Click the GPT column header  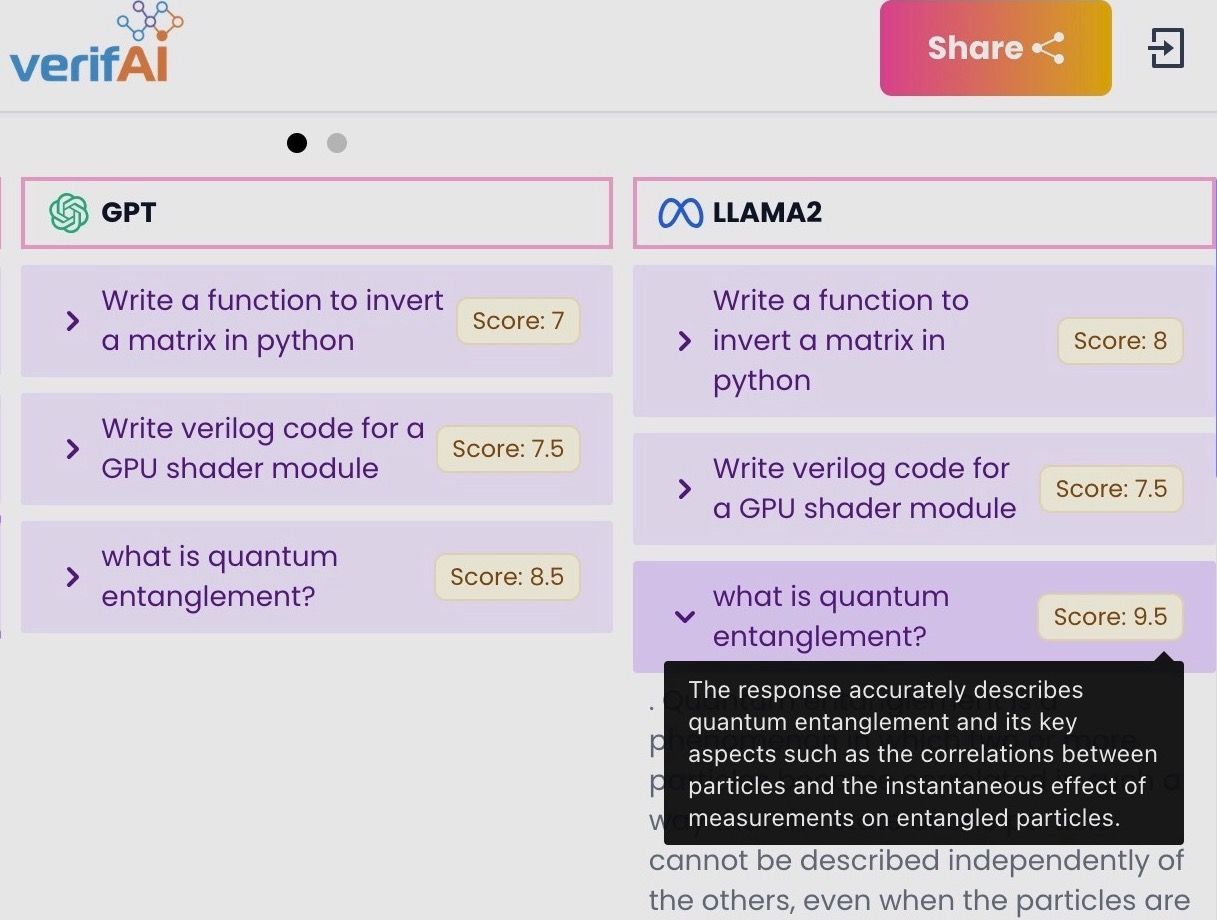316,213
